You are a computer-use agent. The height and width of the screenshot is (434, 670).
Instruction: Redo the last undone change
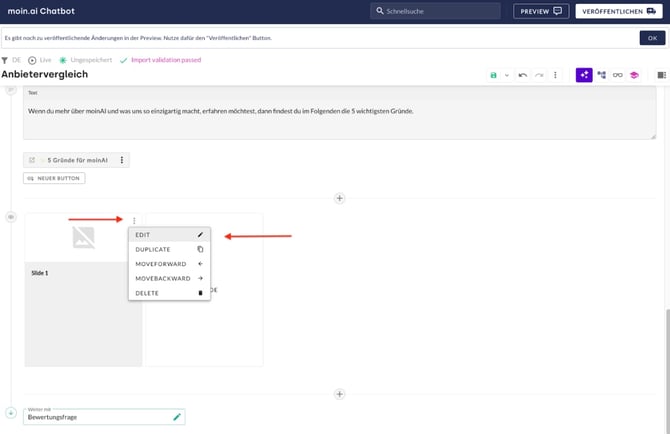(539, 75)
